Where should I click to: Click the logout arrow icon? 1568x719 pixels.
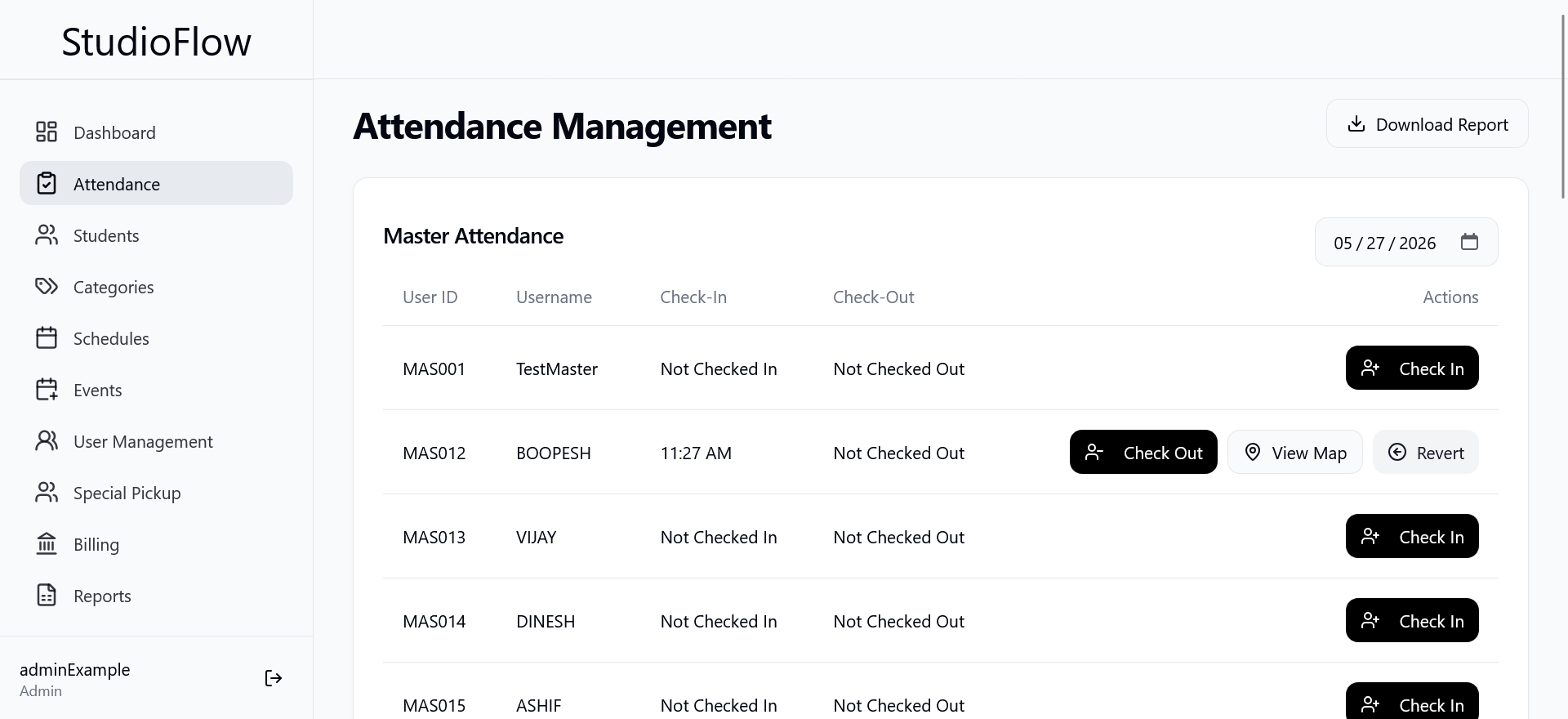pos(274,678)
